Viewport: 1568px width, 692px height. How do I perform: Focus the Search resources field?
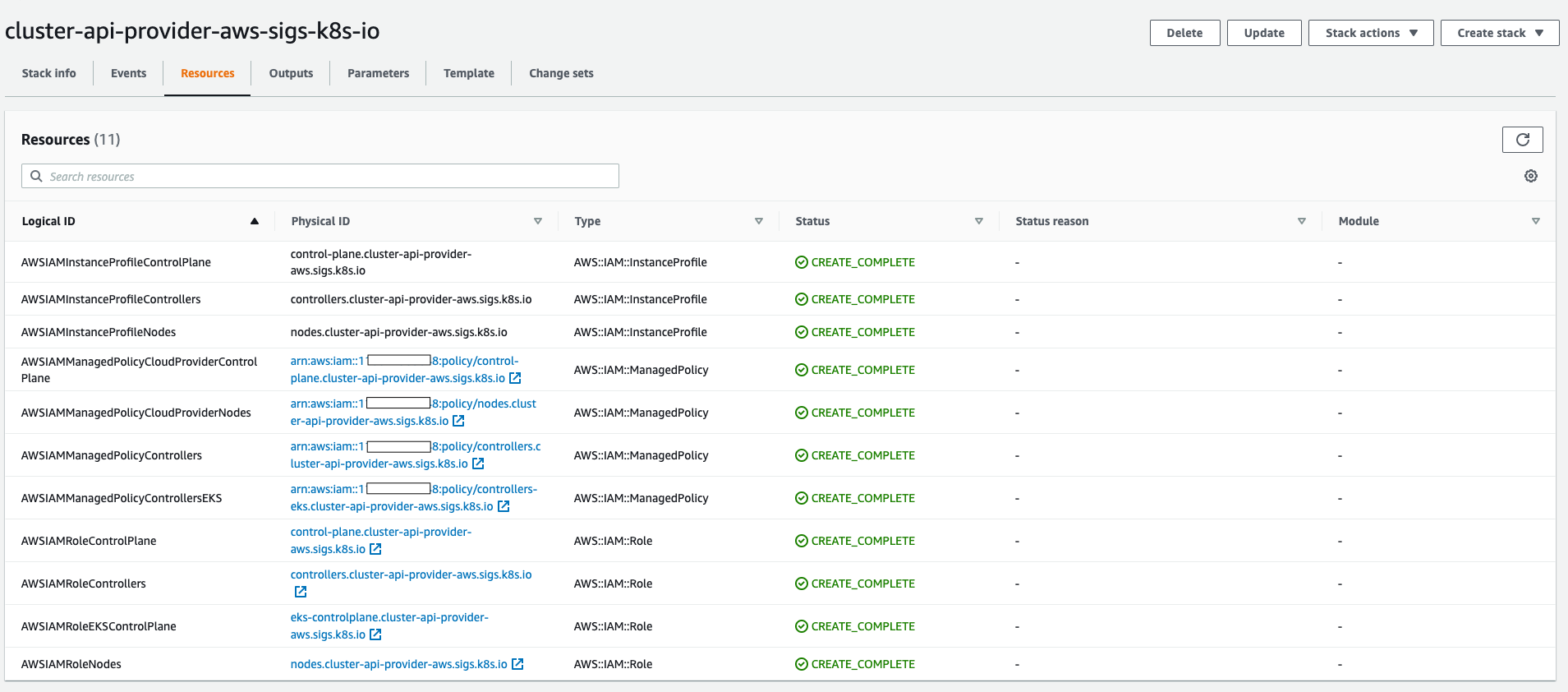[329, 177]
